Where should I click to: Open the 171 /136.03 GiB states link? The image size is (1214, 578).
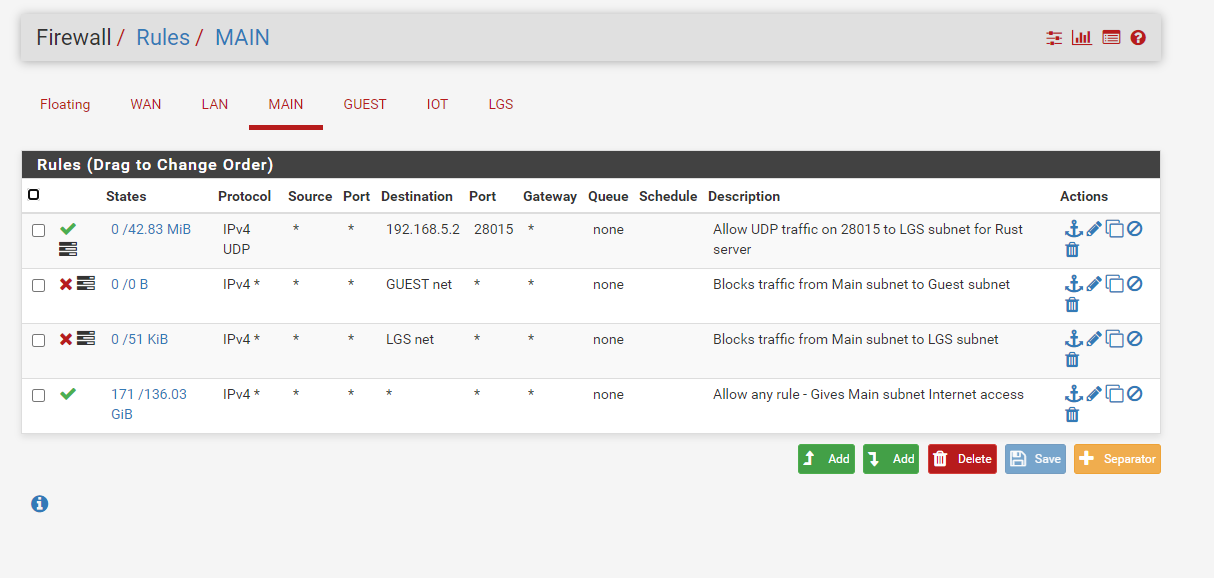coord(149,404)
